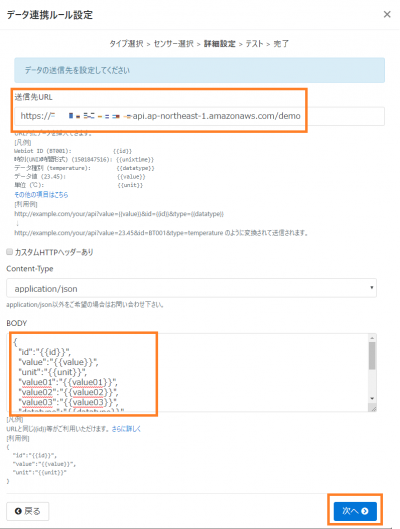
Task: Select the テスト breadcrumb step
Action: click(254, 44)
